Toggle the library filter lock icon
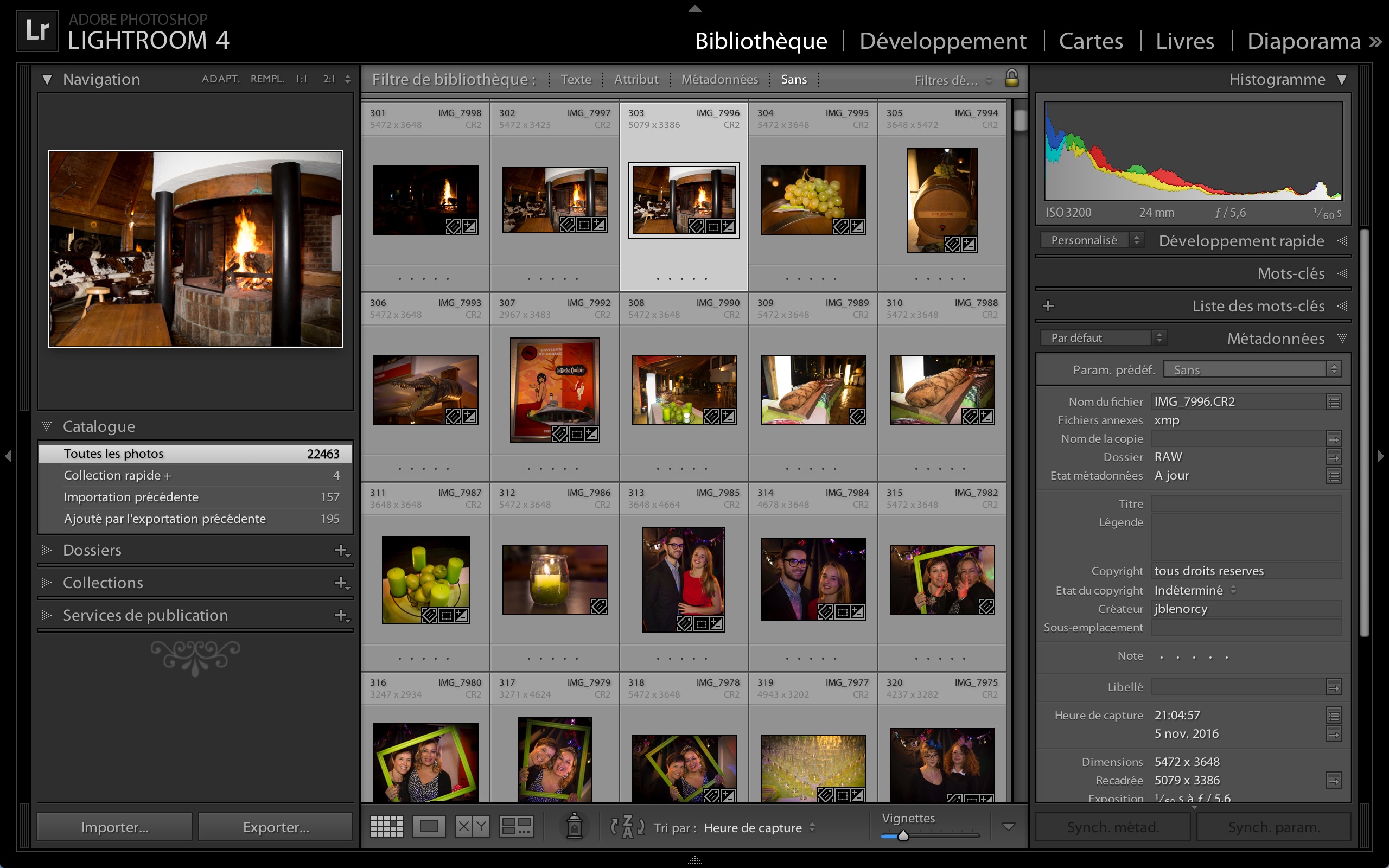 pos(1011,79)
